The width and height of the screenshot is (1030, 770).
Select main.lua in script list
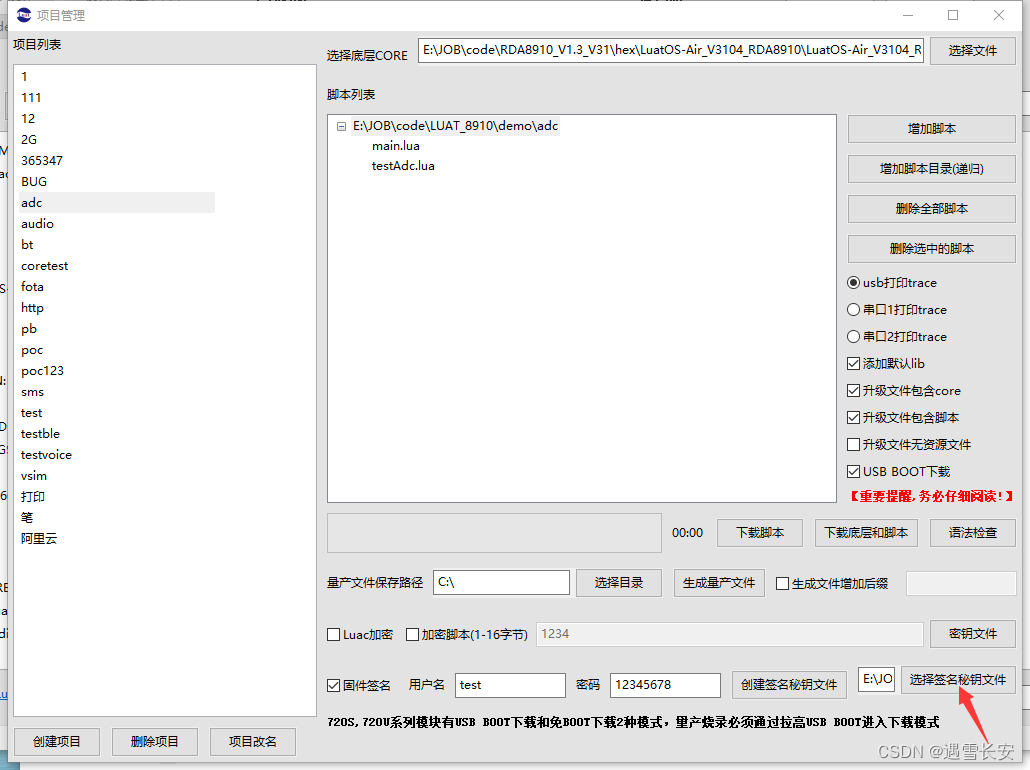coord(395,146)
